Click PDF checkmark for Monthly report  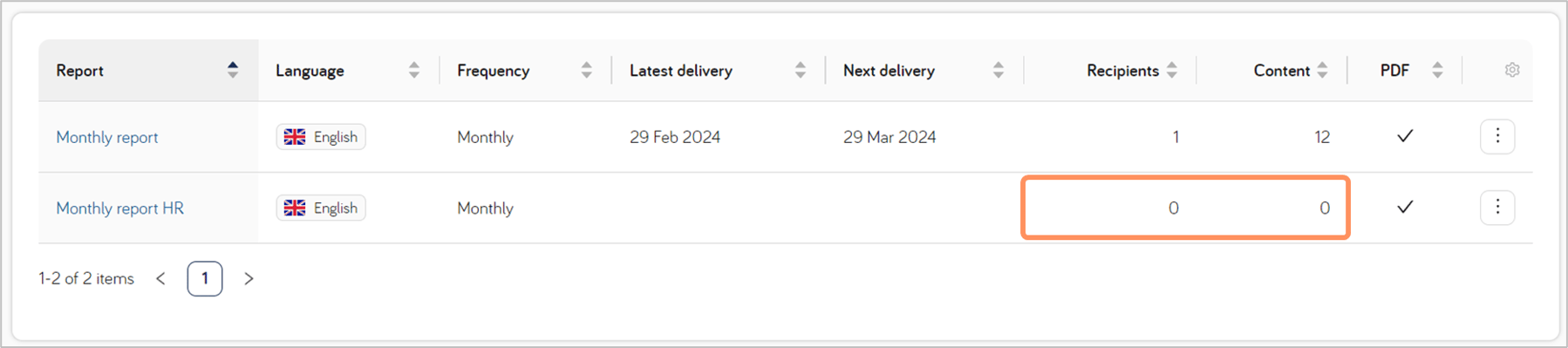point(1405,136)
